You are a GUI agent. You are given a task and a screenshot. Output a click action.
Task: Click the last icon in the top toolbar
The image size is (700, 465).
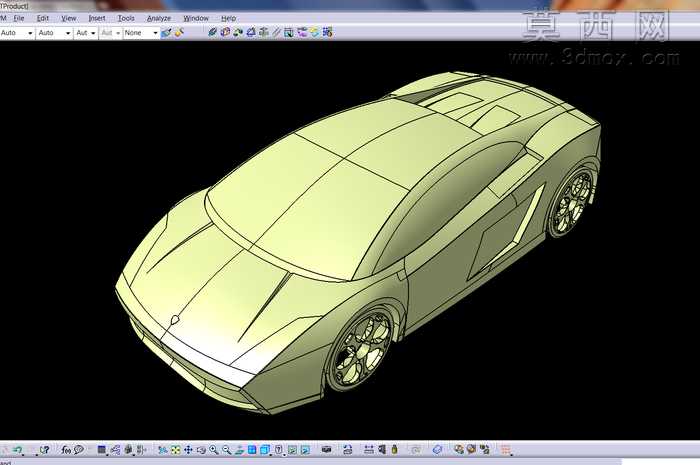(x=328, y=32)
